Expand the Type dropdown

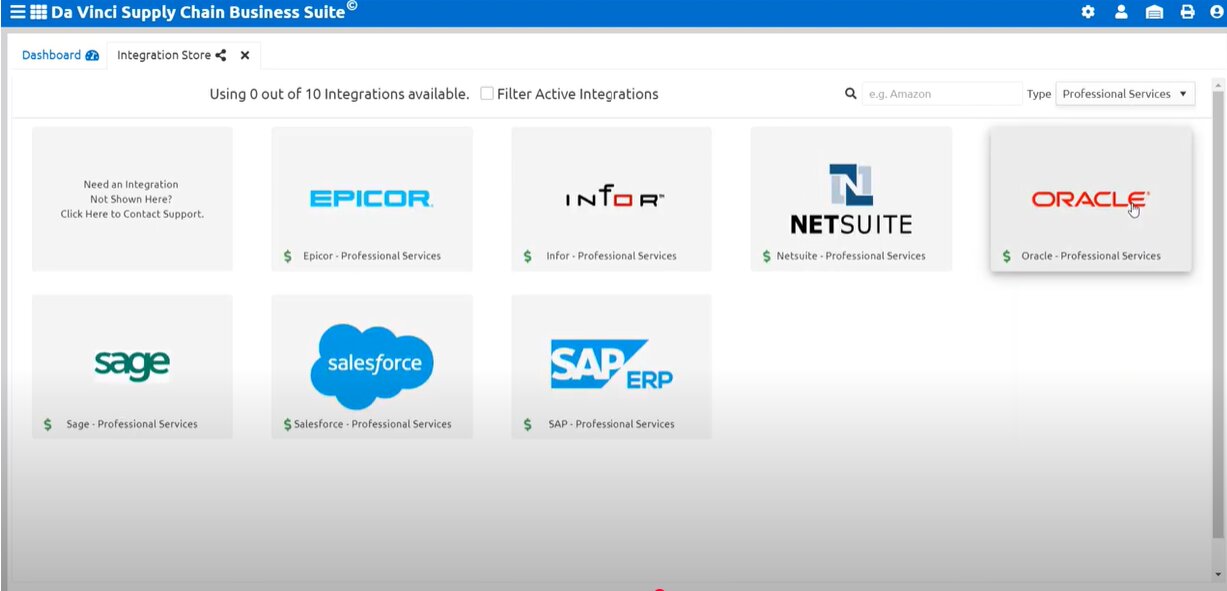coord(1125,94)
